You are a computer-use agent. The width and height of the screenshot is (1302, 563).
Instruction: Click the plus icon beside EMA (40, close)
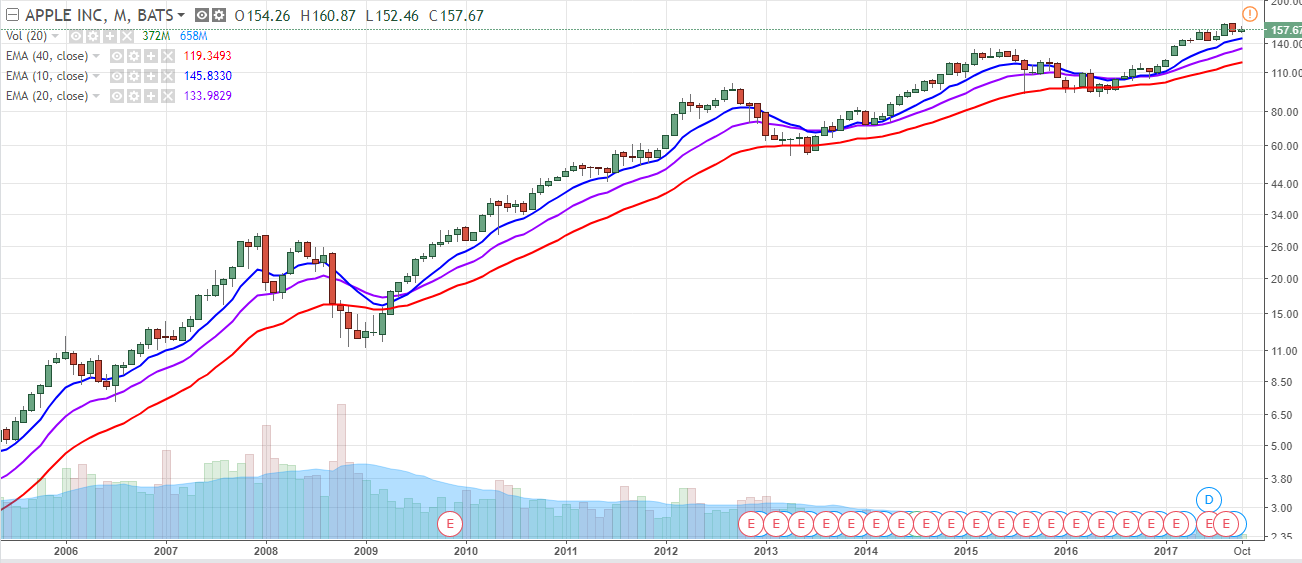click(150, 56)
